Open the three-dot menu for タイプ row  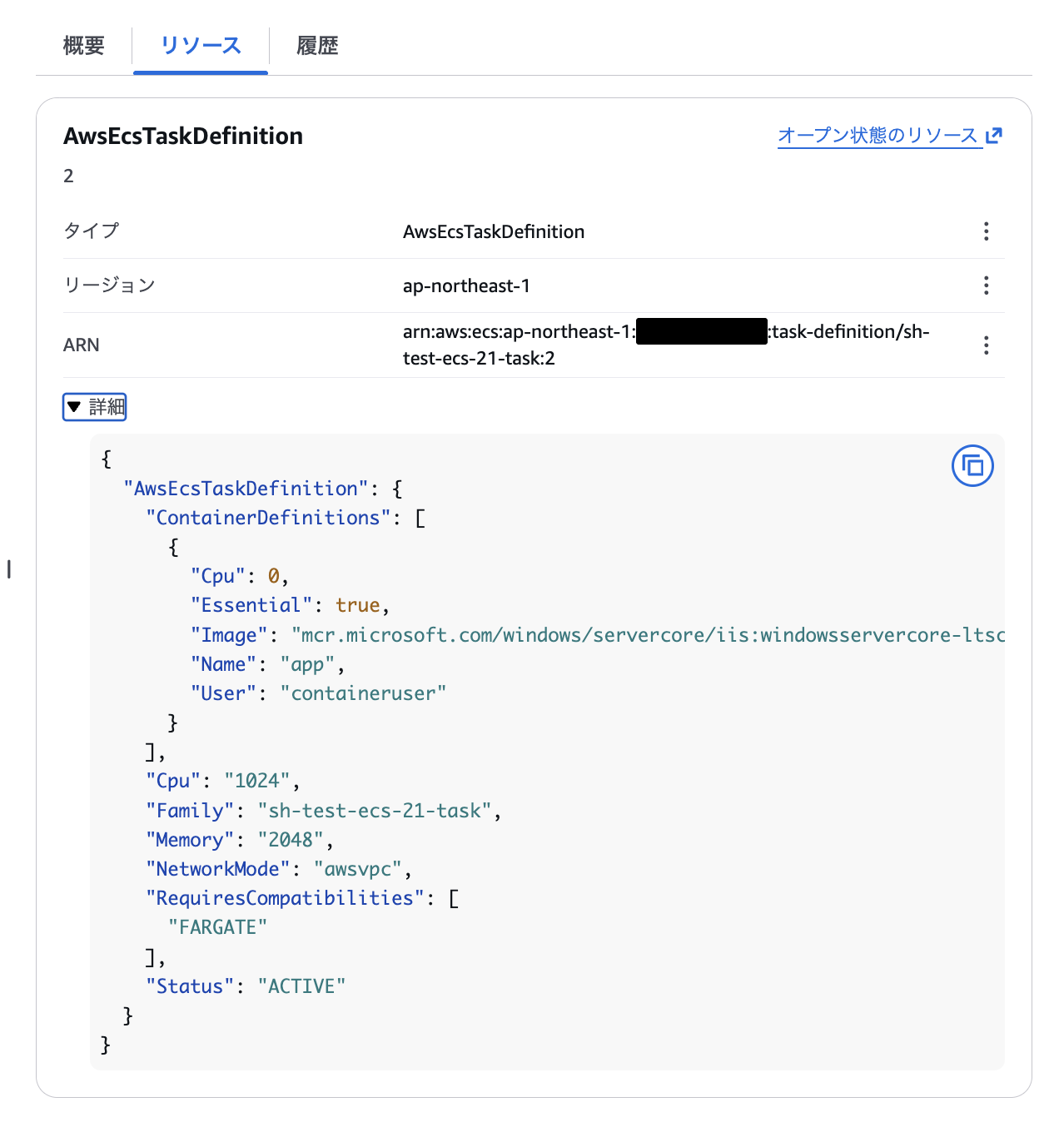(x=987, y=231)
